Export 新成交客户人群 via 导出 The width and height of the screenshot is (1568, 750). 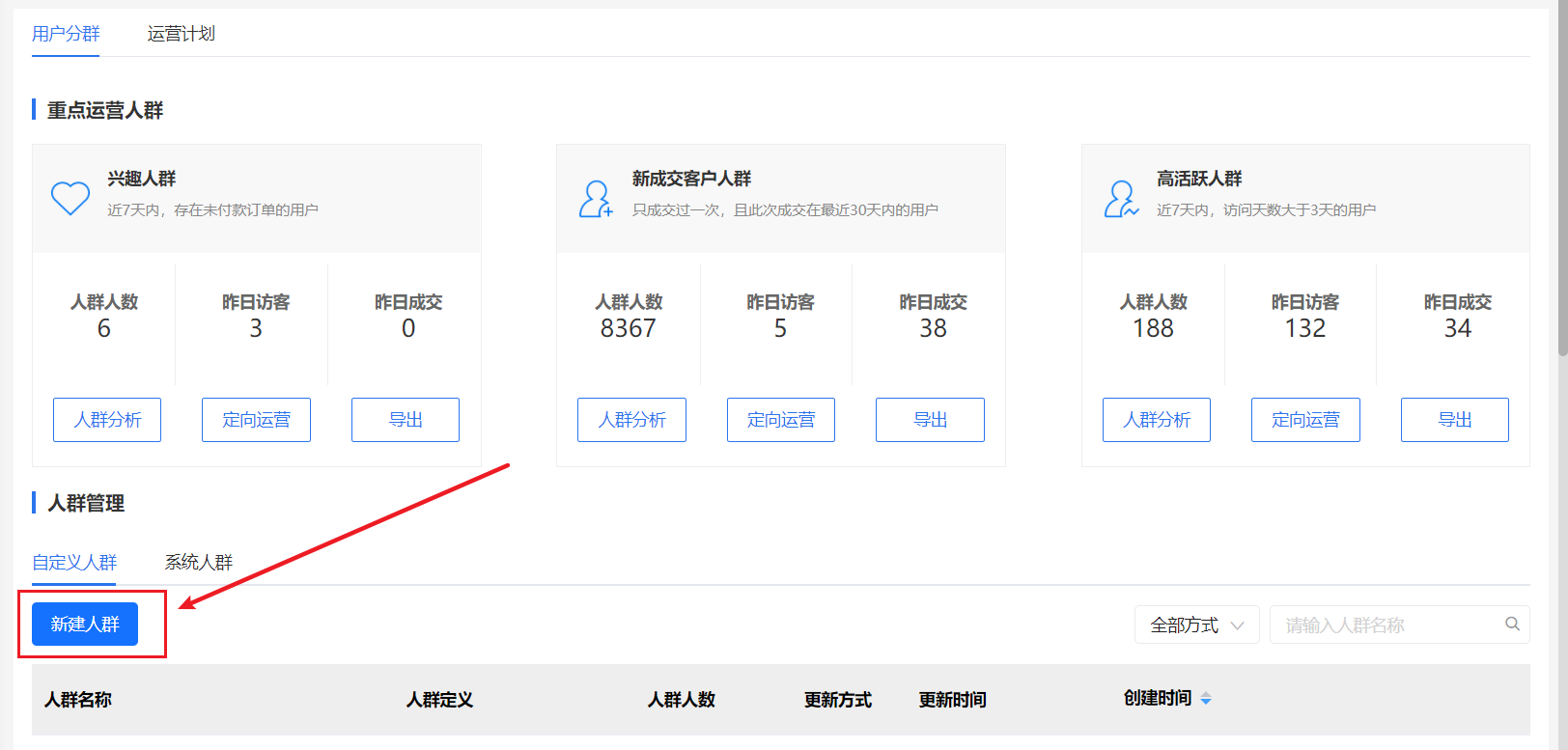(x=930, y=420)
